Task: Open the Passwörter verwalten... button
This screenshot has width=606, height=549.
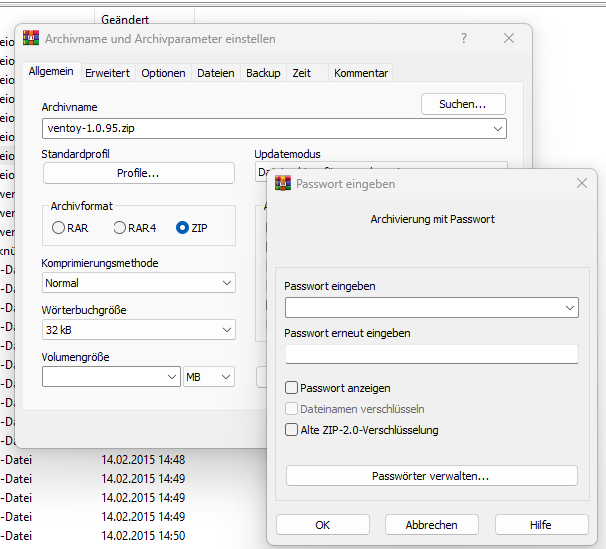Action: [431, 476]
